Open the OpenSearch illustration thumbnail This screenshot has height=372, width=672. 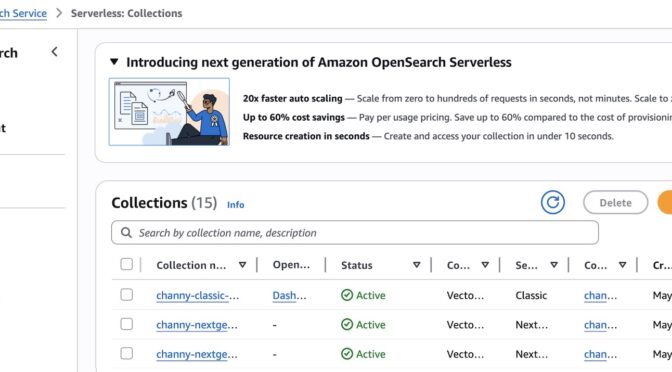coord(169,112)
